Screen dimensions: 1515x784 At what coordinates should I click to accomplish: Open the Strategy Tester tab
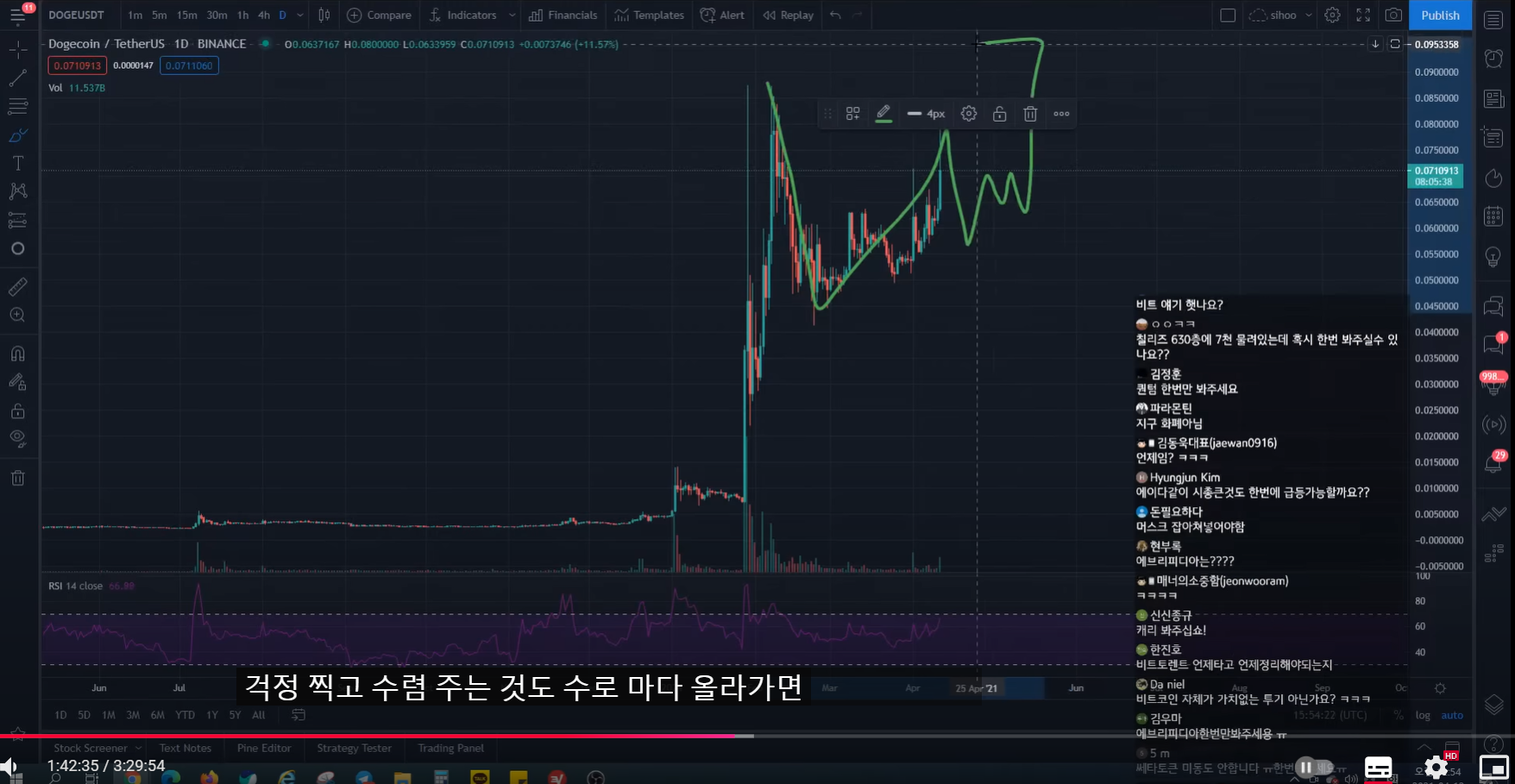point(354,748)
